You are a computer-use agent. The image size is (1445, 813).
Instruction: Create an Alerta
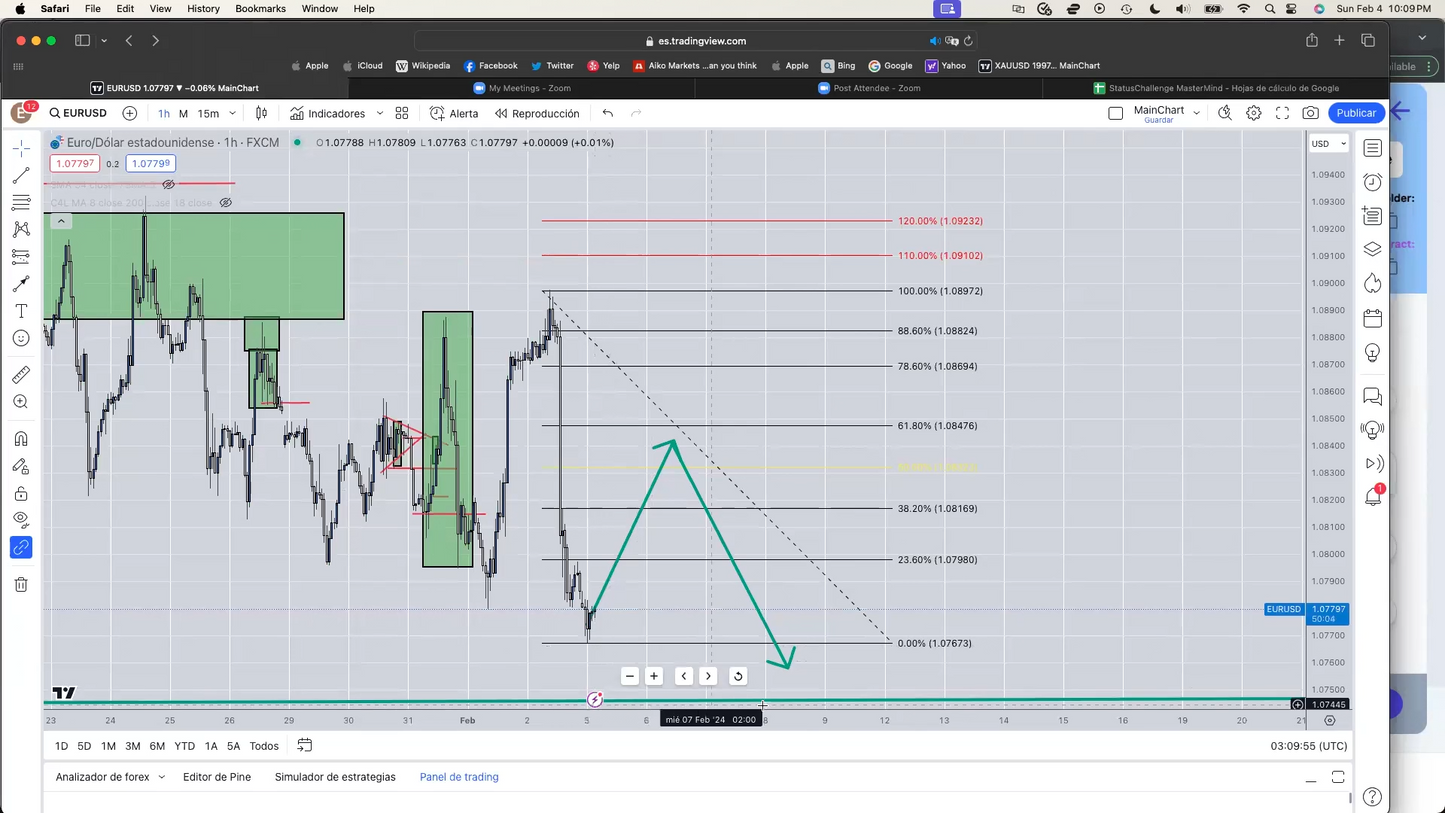[x=454, y=113]
